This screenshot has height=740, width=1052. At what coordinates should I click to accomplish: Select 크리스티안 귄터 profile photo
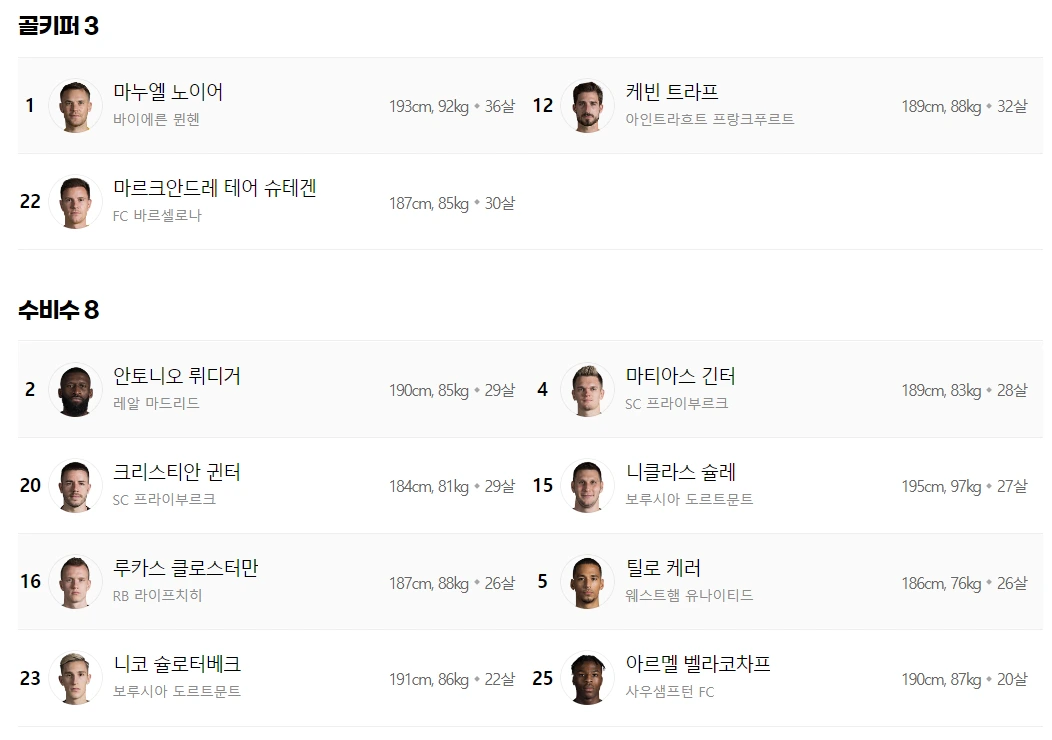(75, 486)
